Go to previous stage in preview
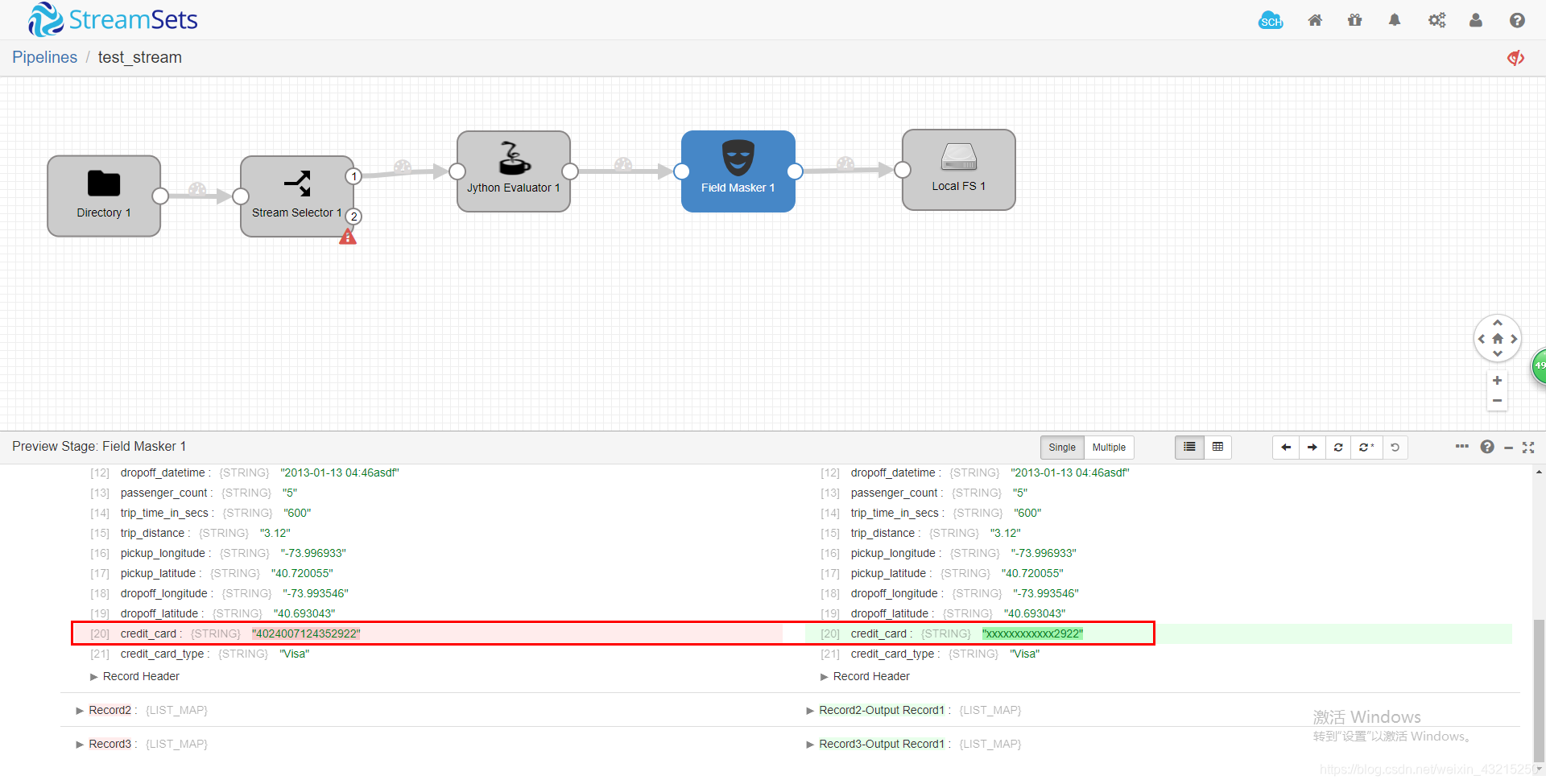This screenshot has height=784, width=1546. (1286, 448)
